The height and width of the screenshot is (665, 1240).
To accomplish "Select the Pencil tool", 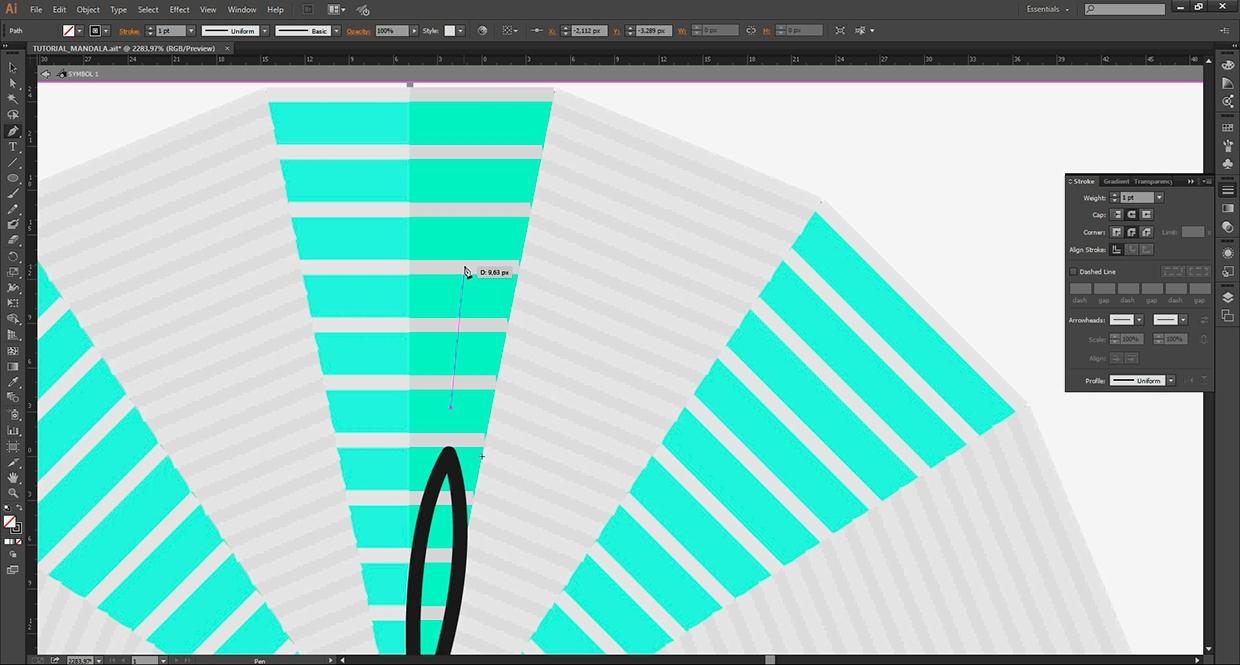I will coord(13,209).
